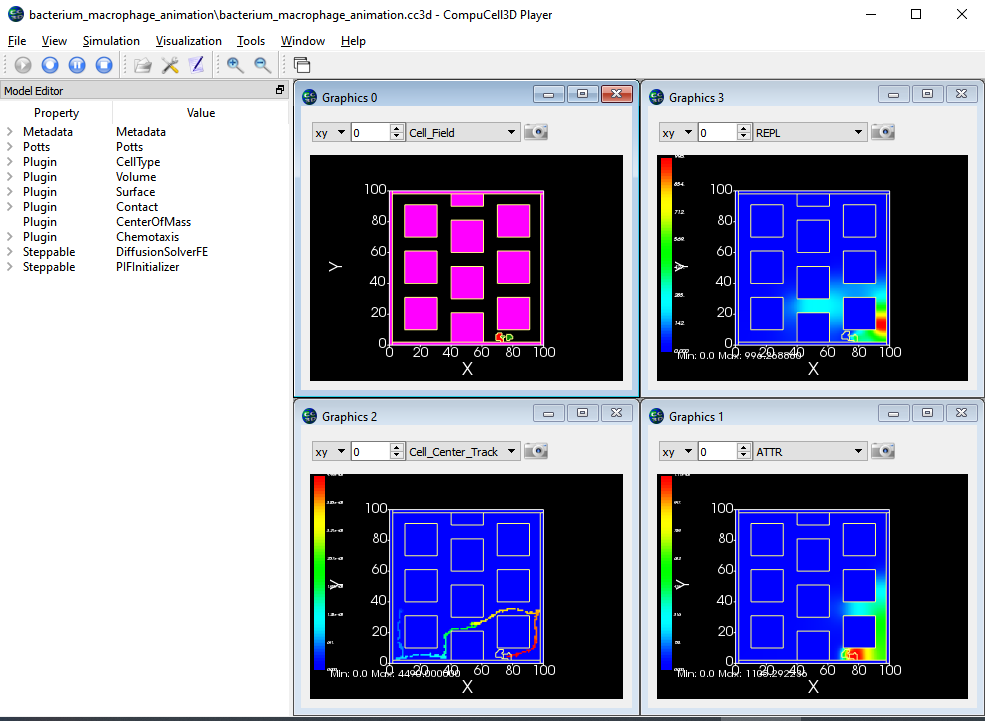
Task: Expand the Potts tree item
Action: click(x=10, y=147)
